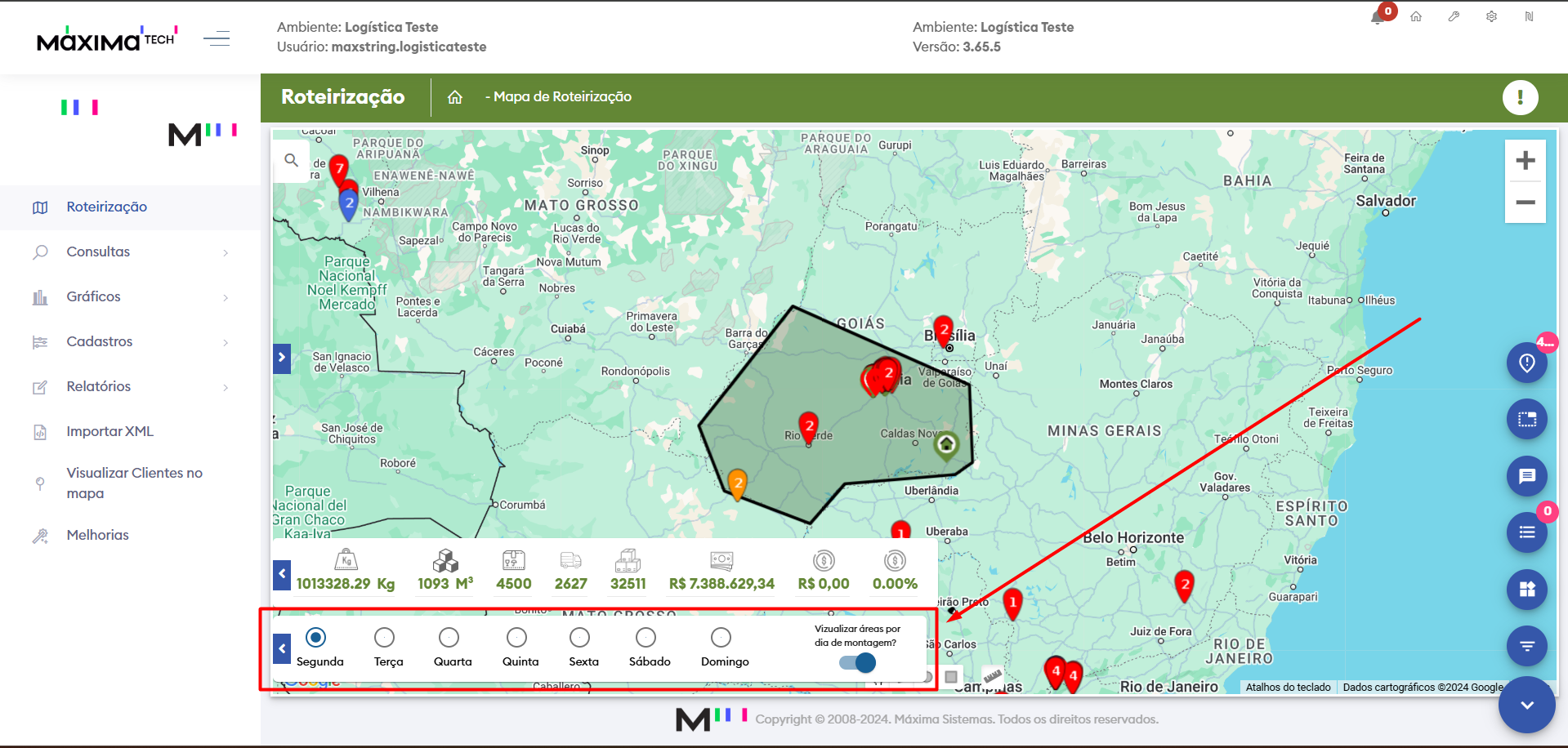This screenshot has height=748, width=1568.
Task: Expand the Consultas menu
Action: (x=131, y=252)
